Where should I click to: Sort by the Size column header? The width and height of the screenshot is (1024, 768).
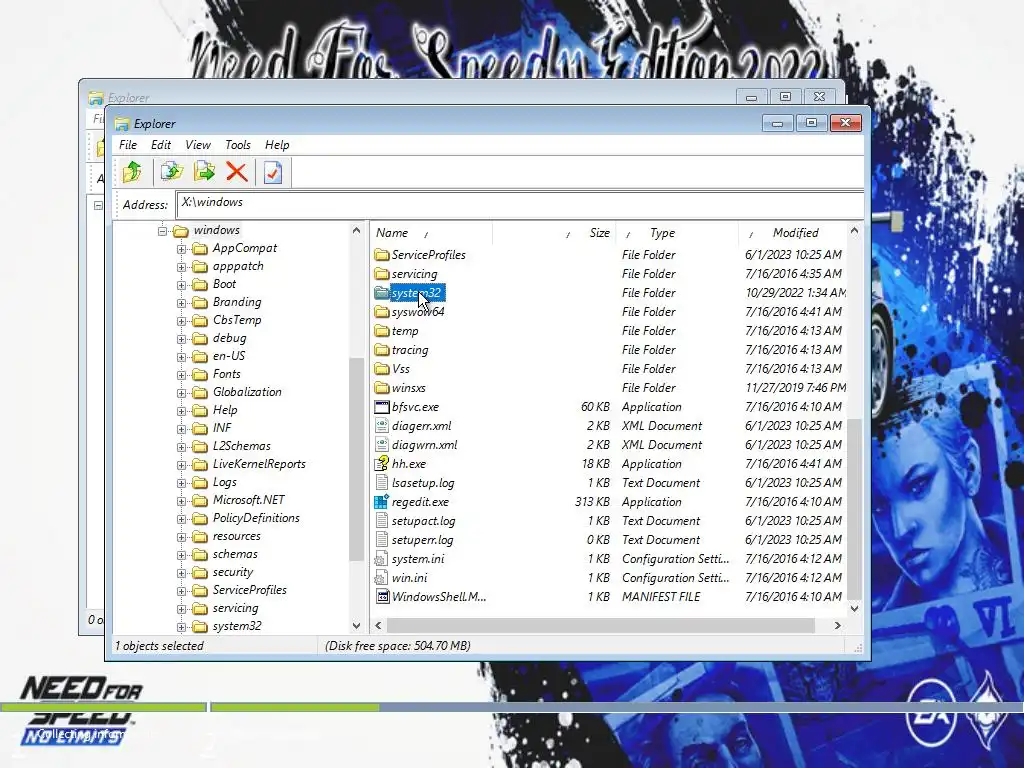[554, 233]
